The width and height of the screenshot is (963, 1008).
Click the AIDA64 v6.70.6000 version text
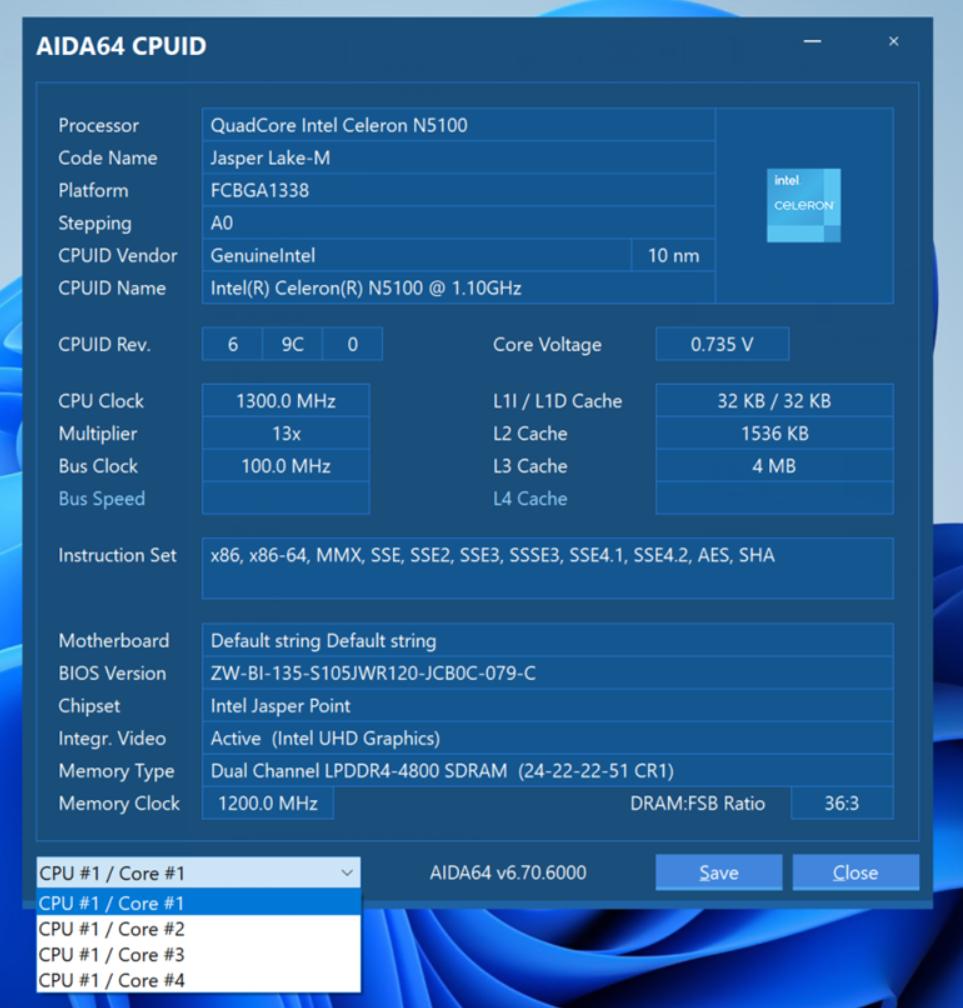[x=508, y=872]
